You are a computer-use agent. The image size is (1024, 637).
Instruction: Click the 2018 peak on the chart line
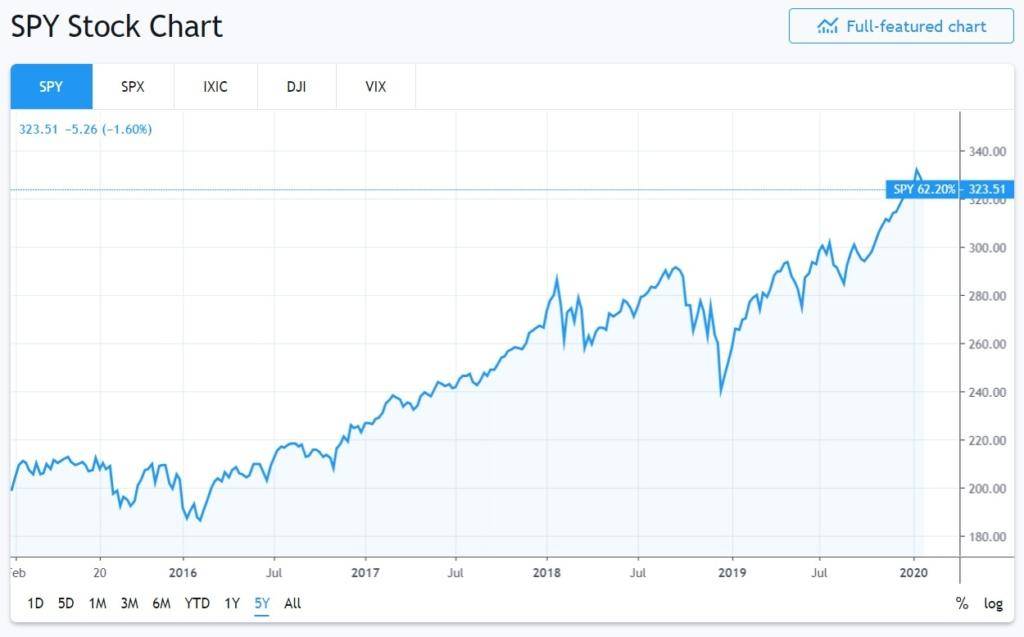(556, 277)
